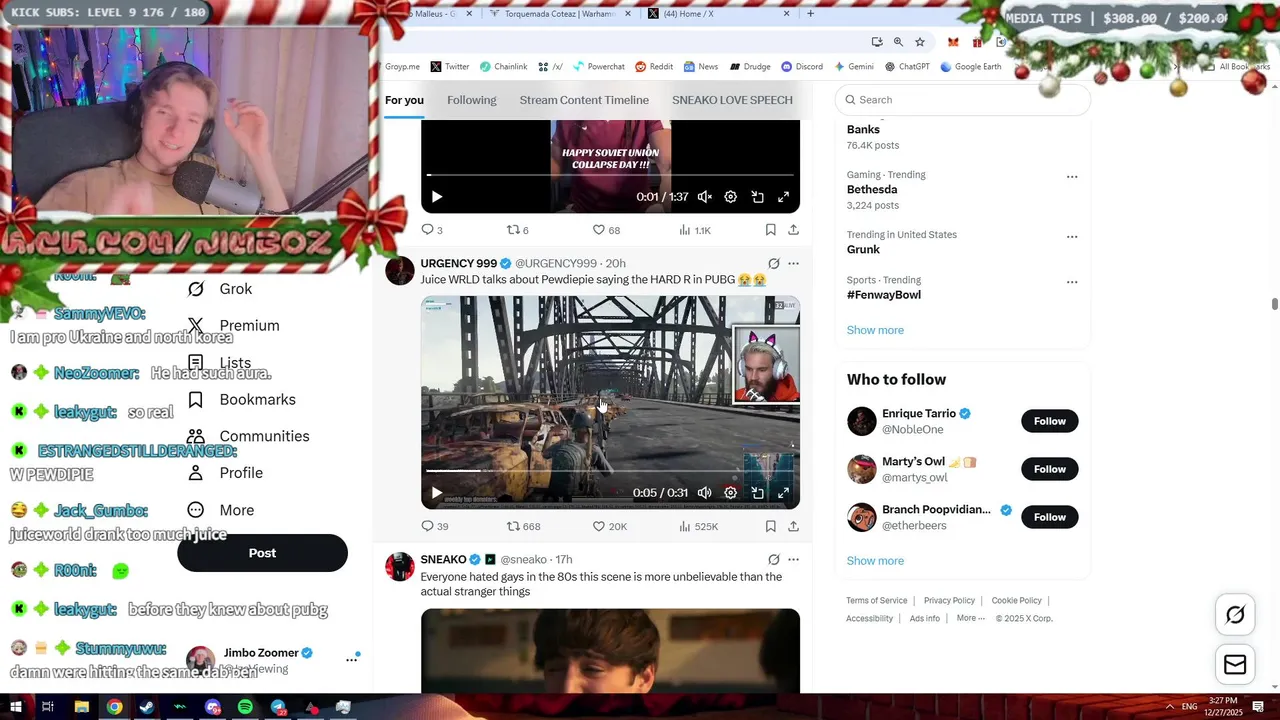Play the Soviet Union Collapse Day video
The width and height of the screenshot is (1280, 720).
coord(436,197)
